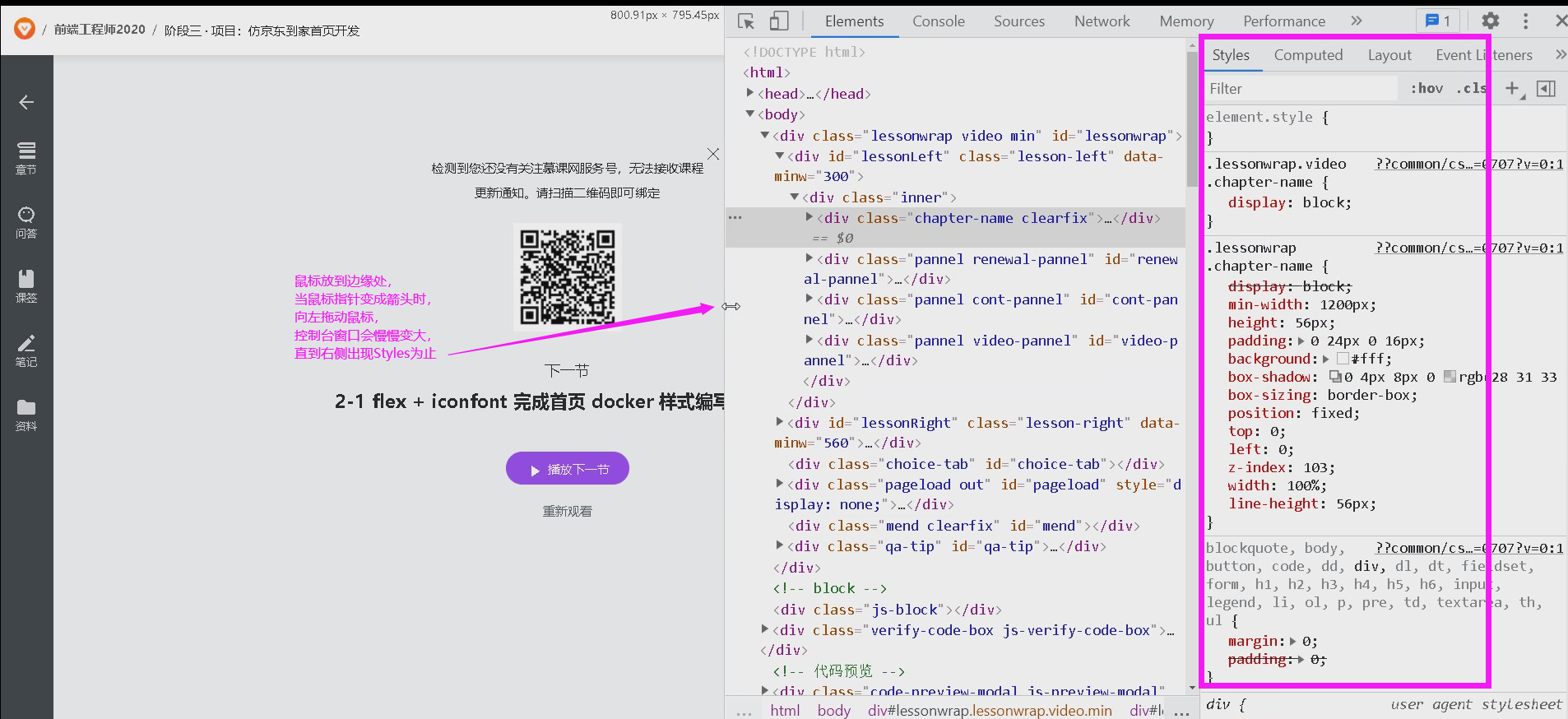Open stylesheet source link for .lessonwrap.video rule

point(1469,164)
